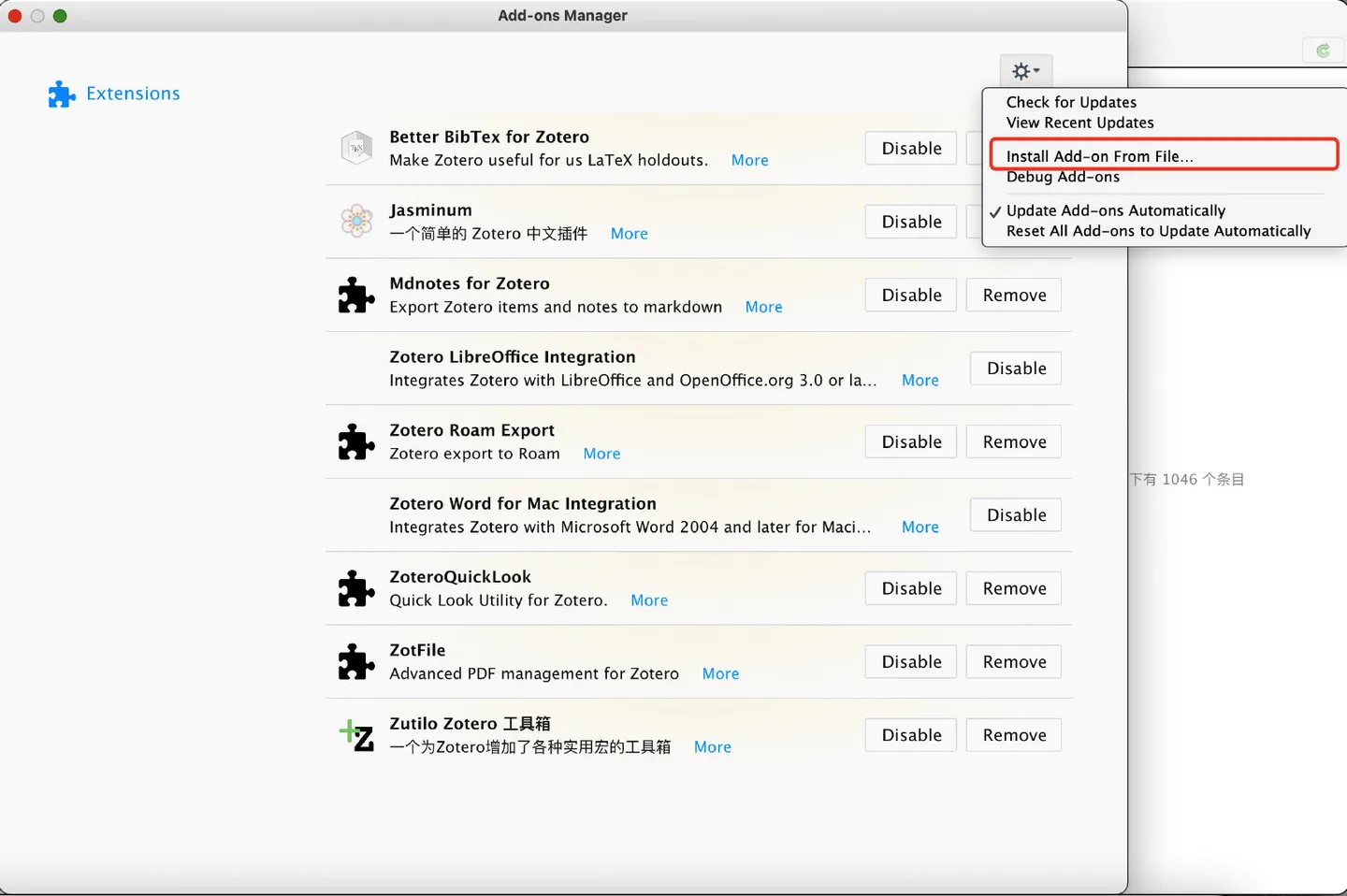1347x896 pixels.
Task: Remove Mdnotes for Zotero
Action: pyautogui.click(x=1014, y=295)
